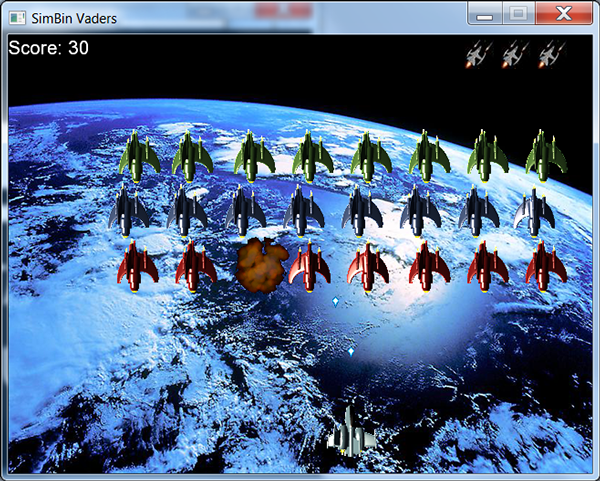Screen dimensions: 600x481
Task: Minimize the SimBin Vaders window
Action: tap(484, 14)
